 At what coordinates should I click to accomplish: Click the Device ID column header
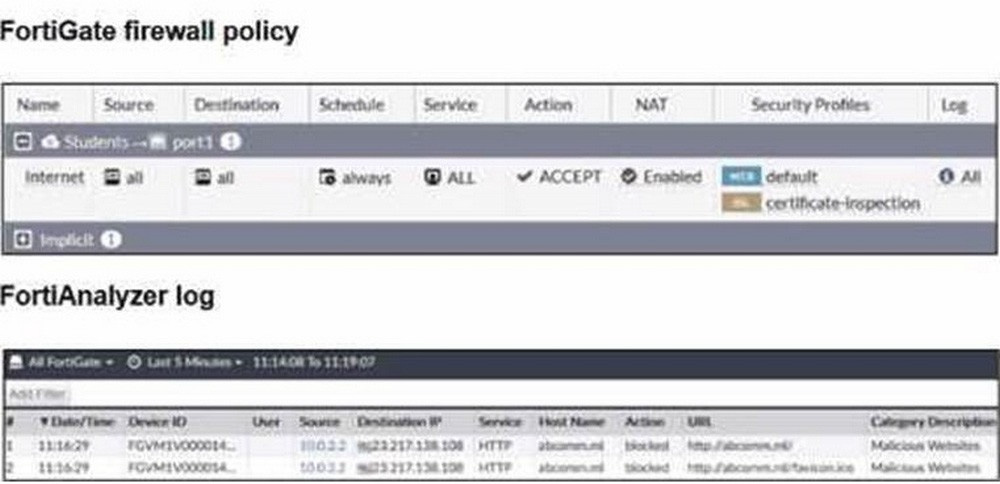coord(158,422)
